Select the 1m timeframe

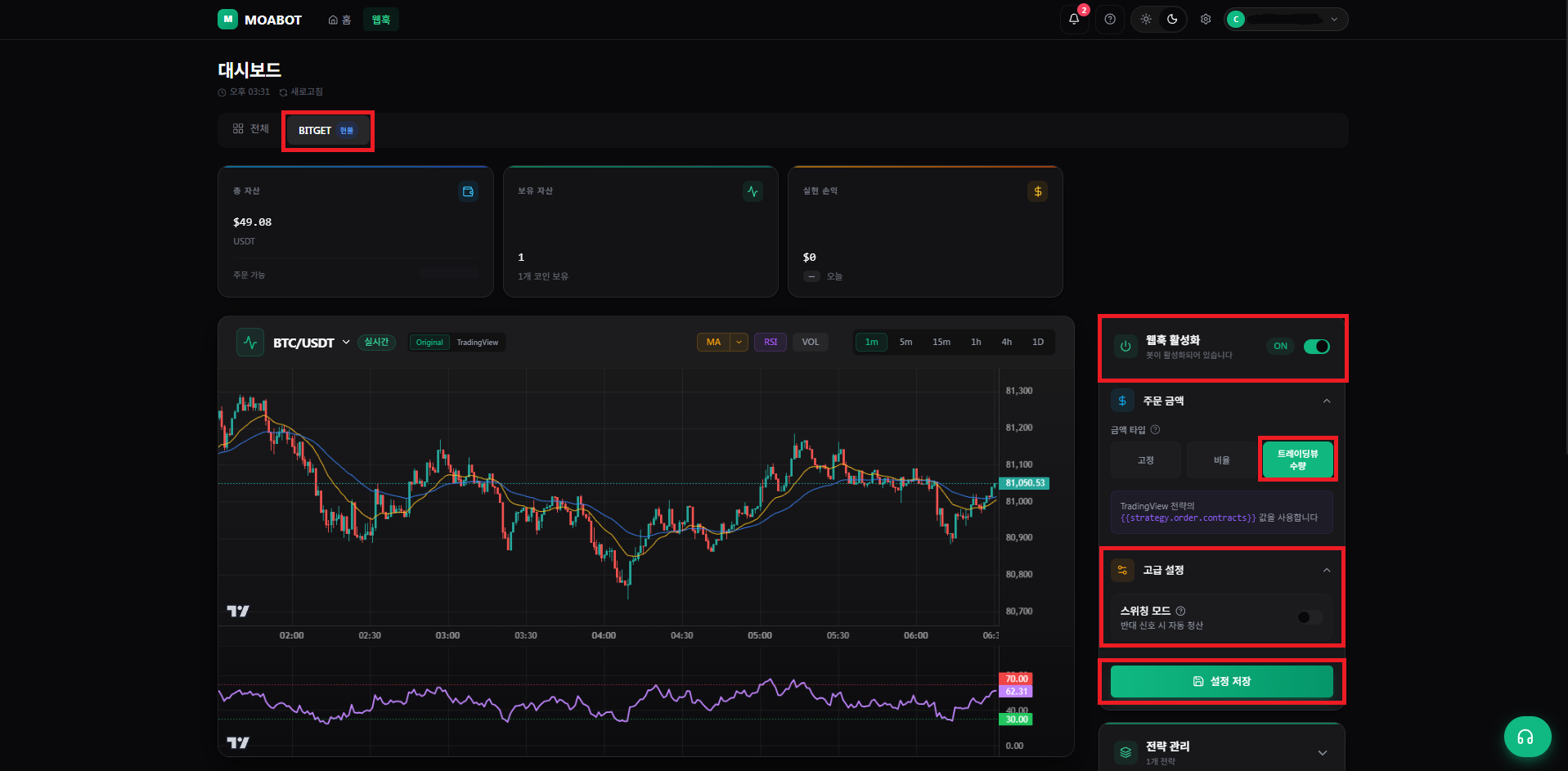[x=872, y=342]
